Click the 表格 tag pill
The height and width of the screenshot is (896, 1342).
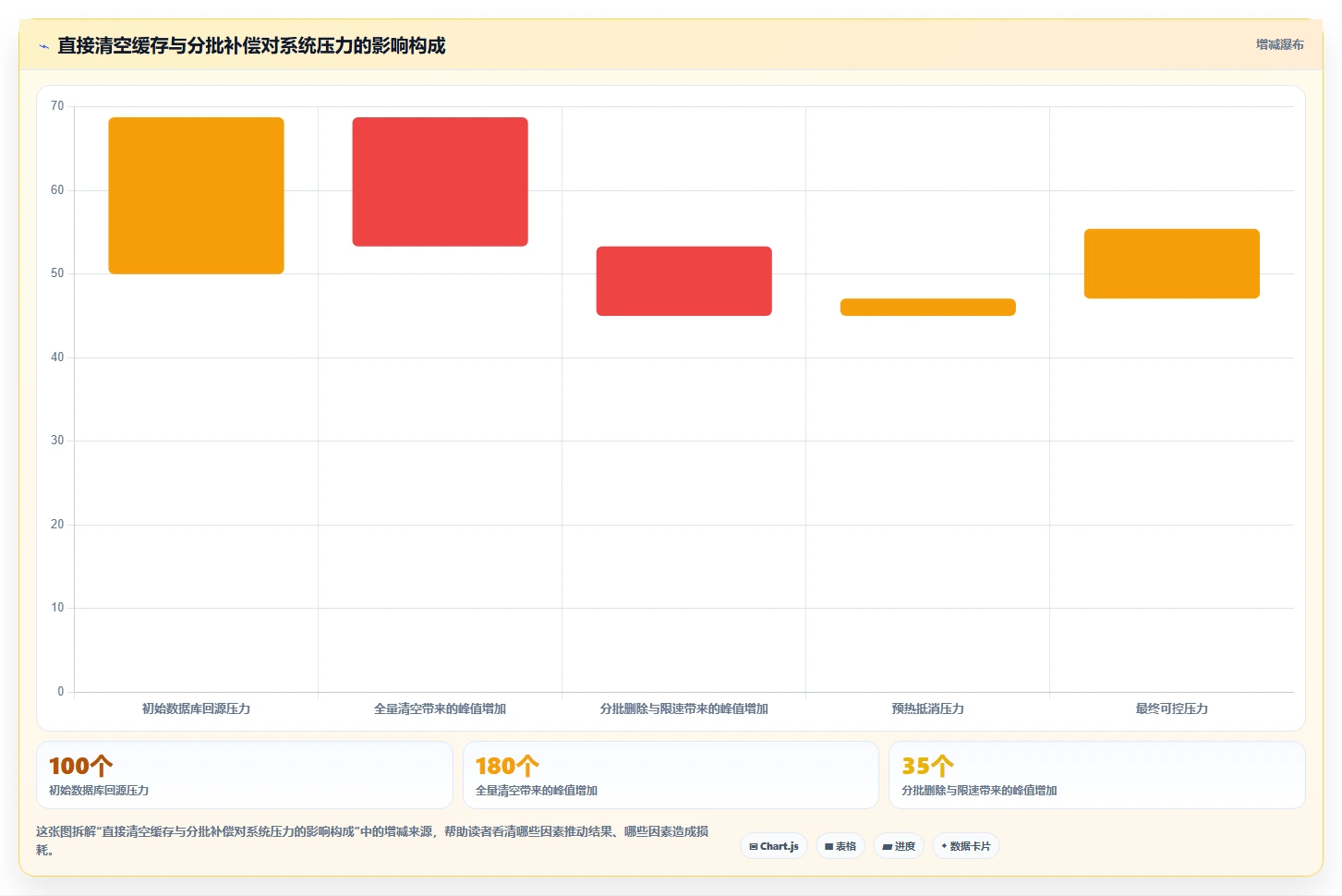point(840,846)
